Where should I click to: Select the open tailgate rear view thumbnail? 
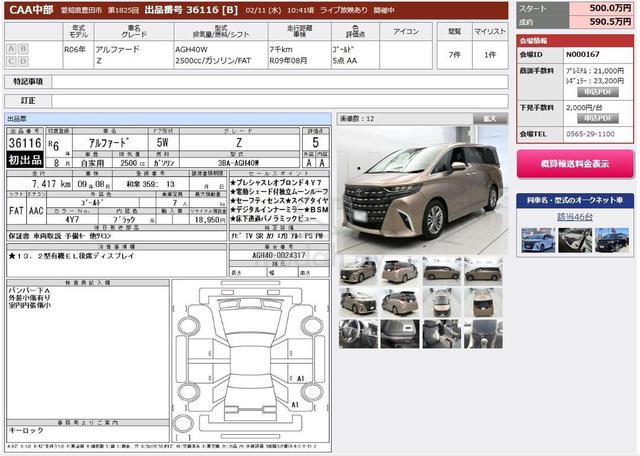(483, 303)
